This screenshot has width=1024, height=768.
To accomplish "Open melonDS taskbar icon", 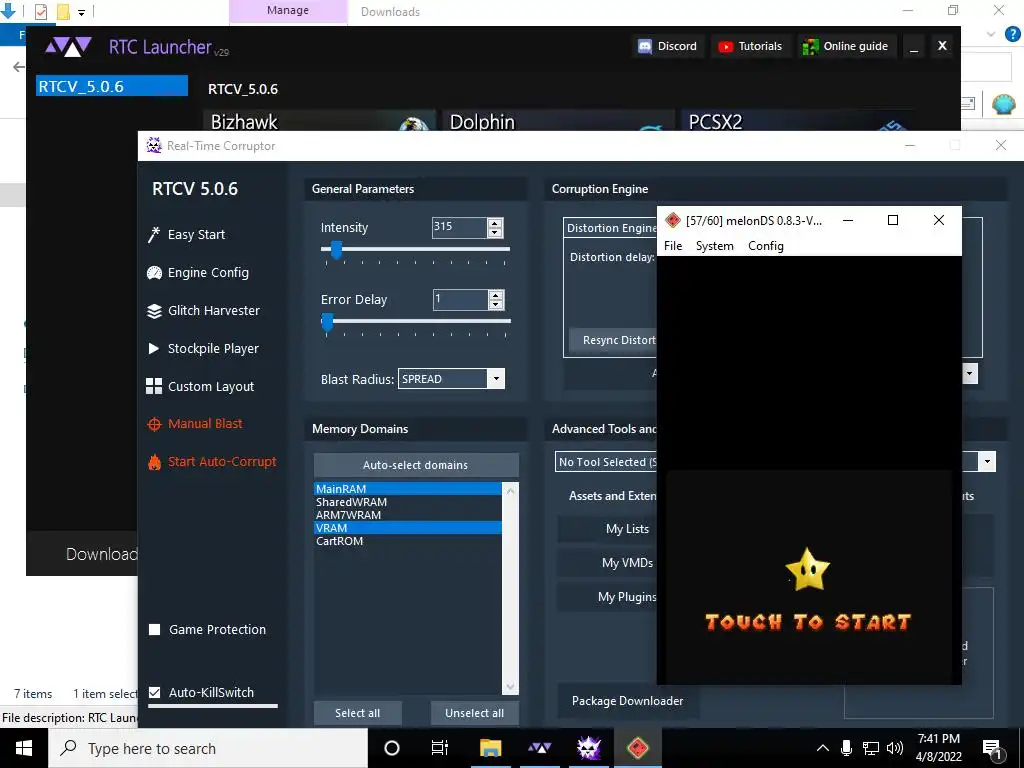I will (x=637, y=748).
